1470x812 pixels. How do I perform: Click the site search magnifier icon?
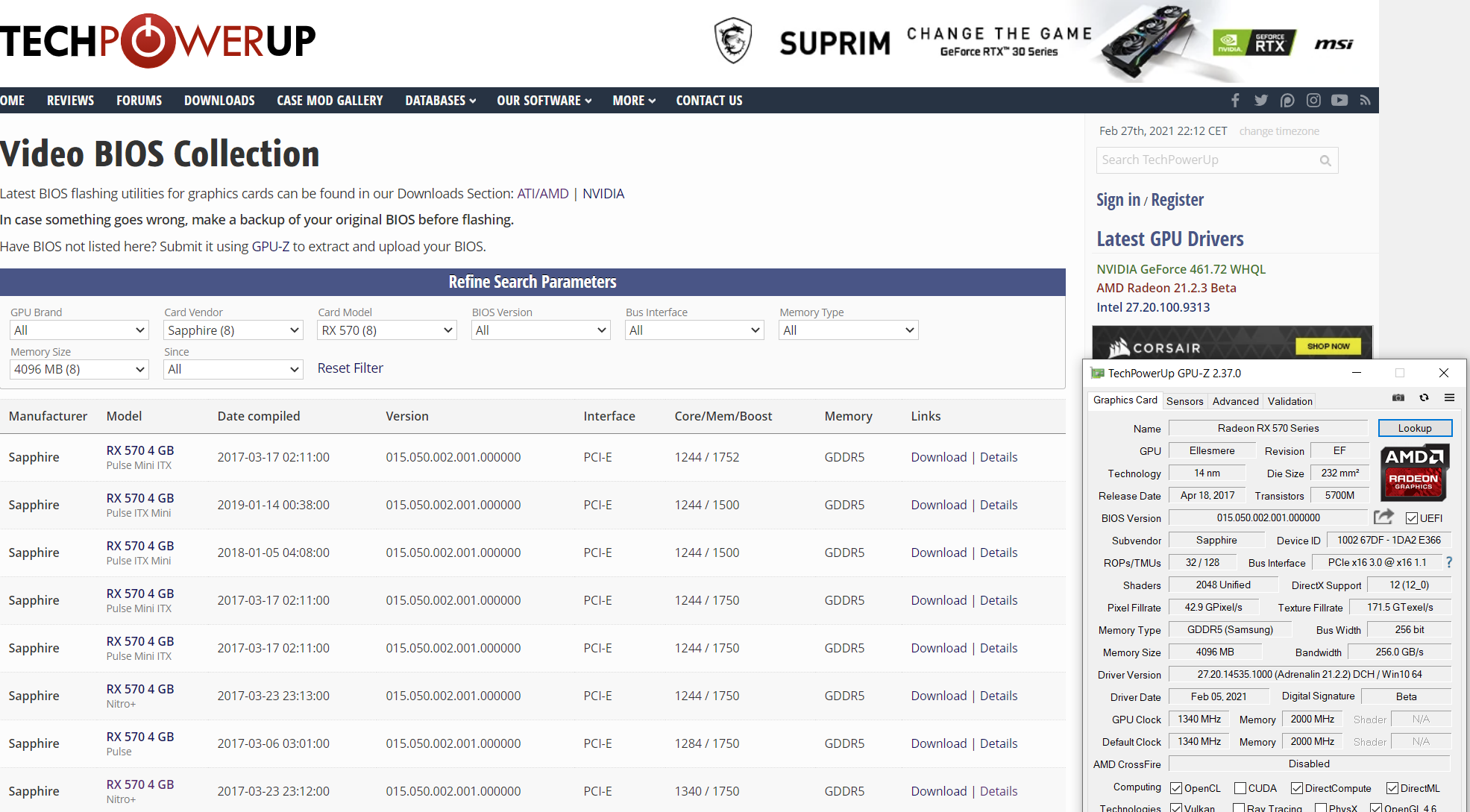coord(1325,160)
